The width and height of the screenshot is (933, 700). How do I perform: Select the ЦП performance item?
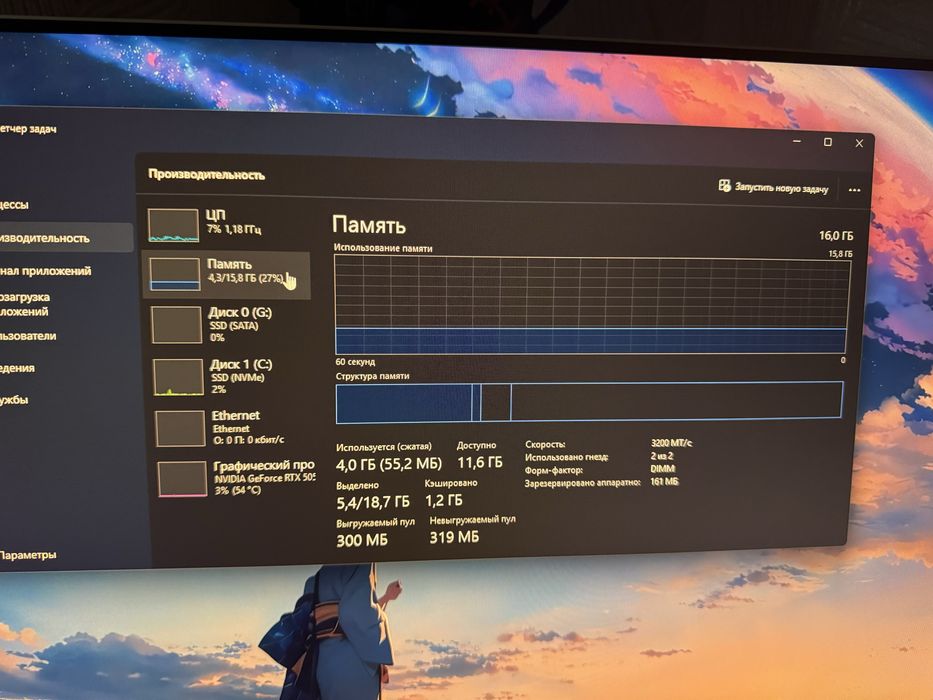226,224
